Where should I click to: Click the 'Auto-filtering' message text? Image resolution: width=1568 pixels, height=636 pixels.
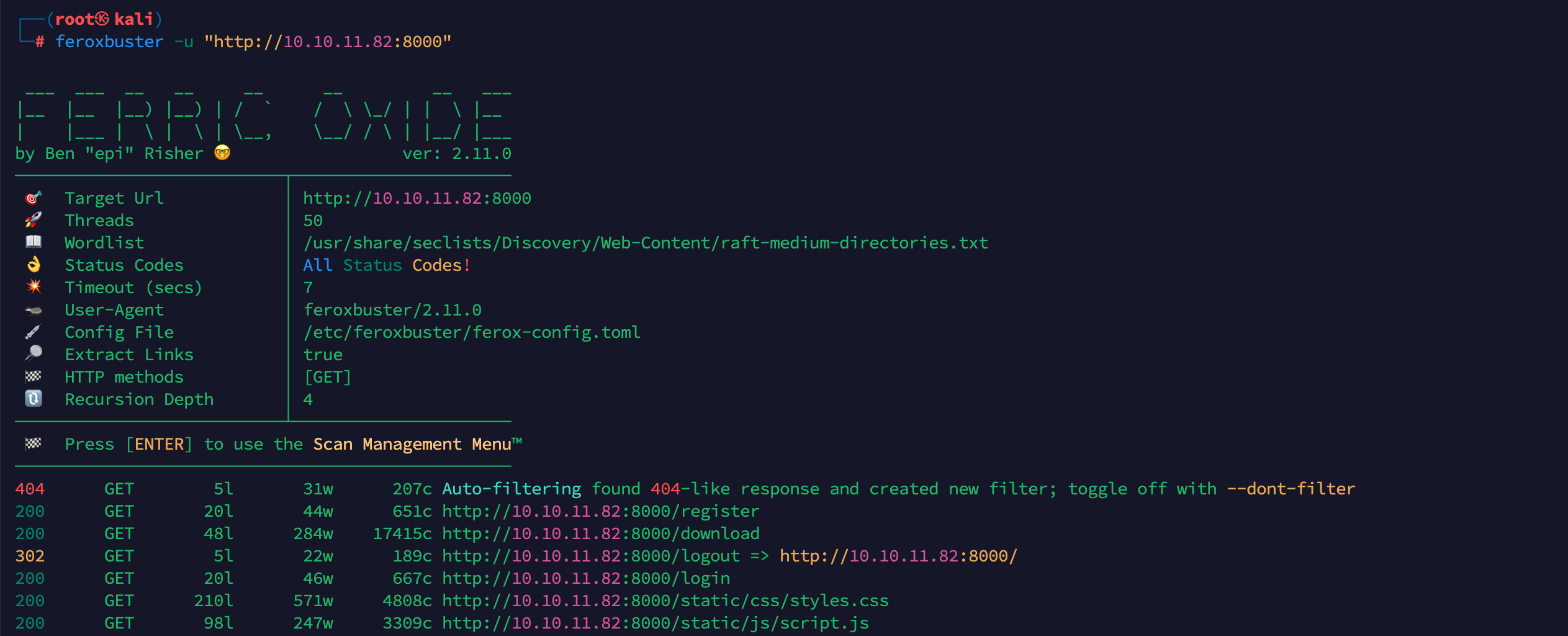pyautogui.click(x=511, y=489)
